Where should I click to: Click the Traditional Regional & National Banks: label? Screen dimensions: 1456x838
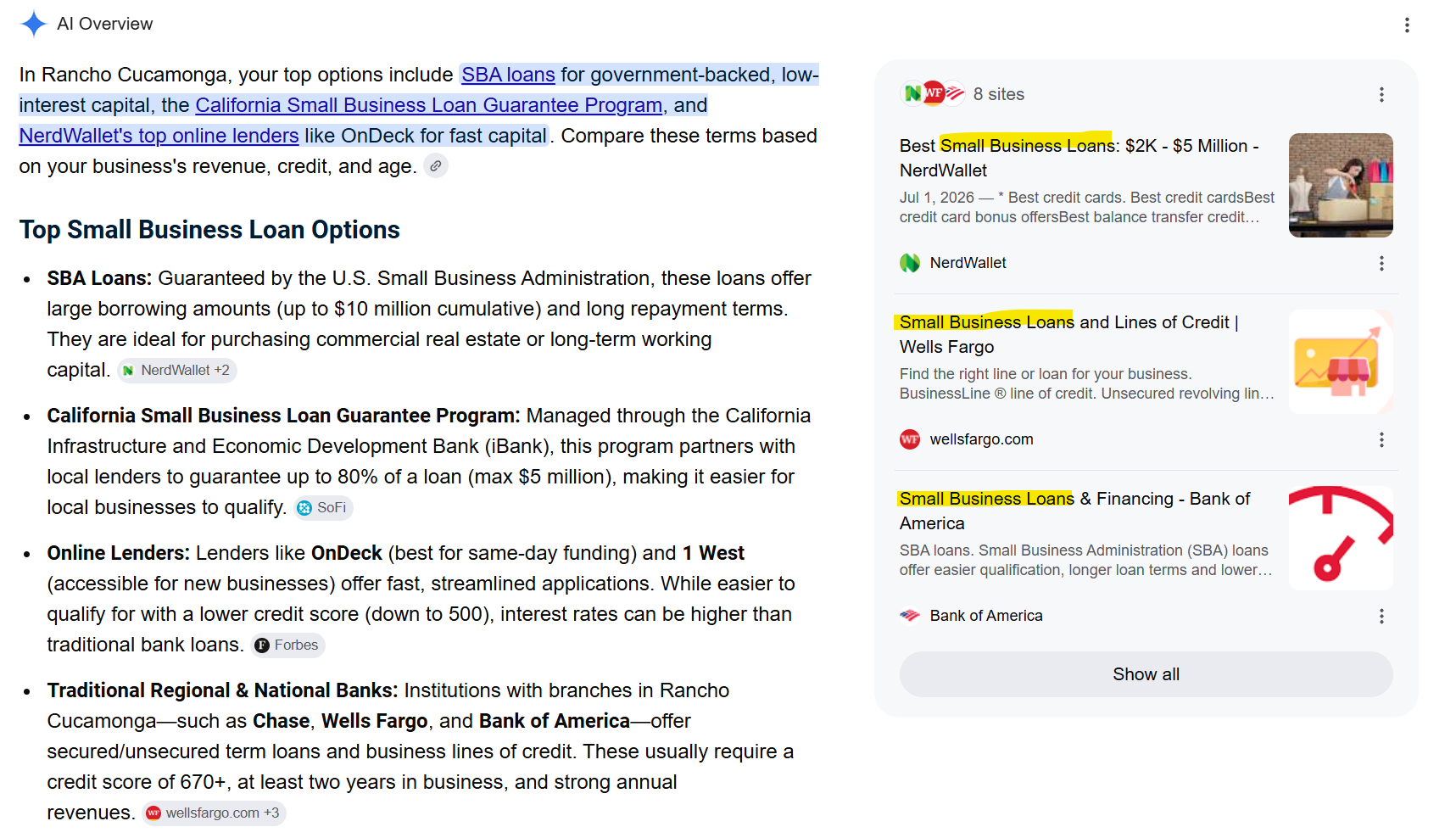222,690
